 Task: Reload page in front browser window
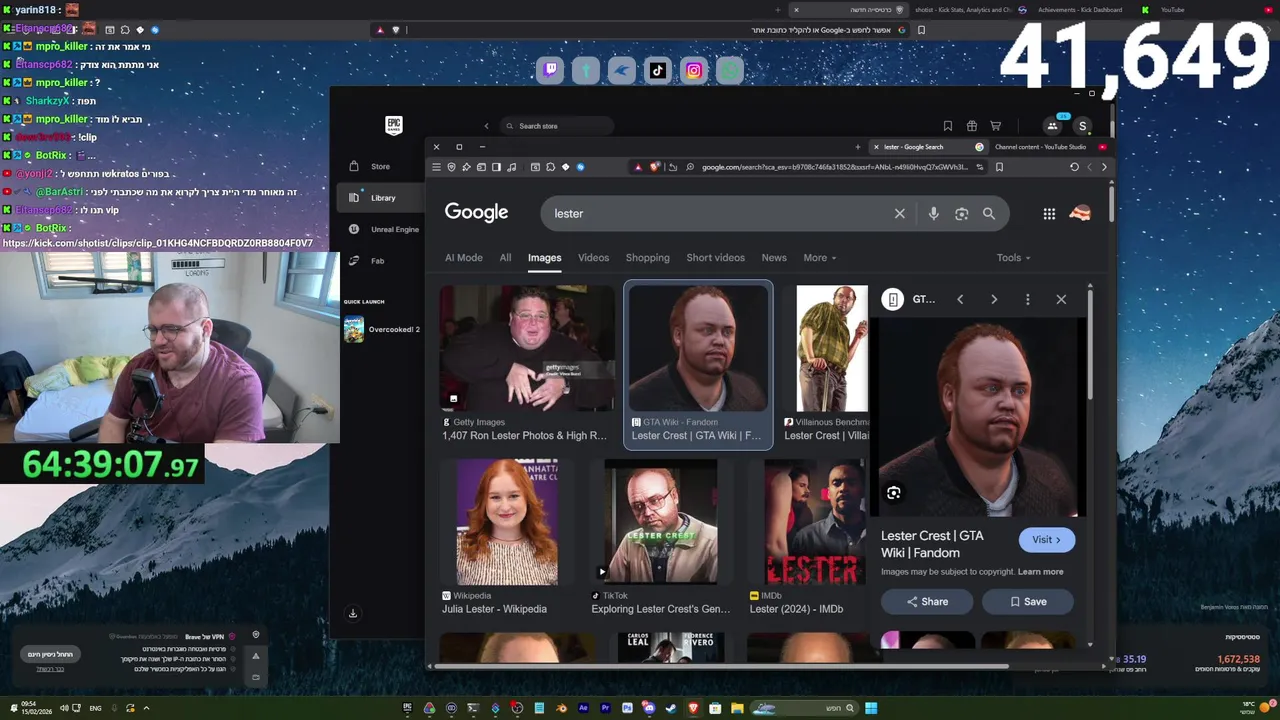coord(1074,167)
